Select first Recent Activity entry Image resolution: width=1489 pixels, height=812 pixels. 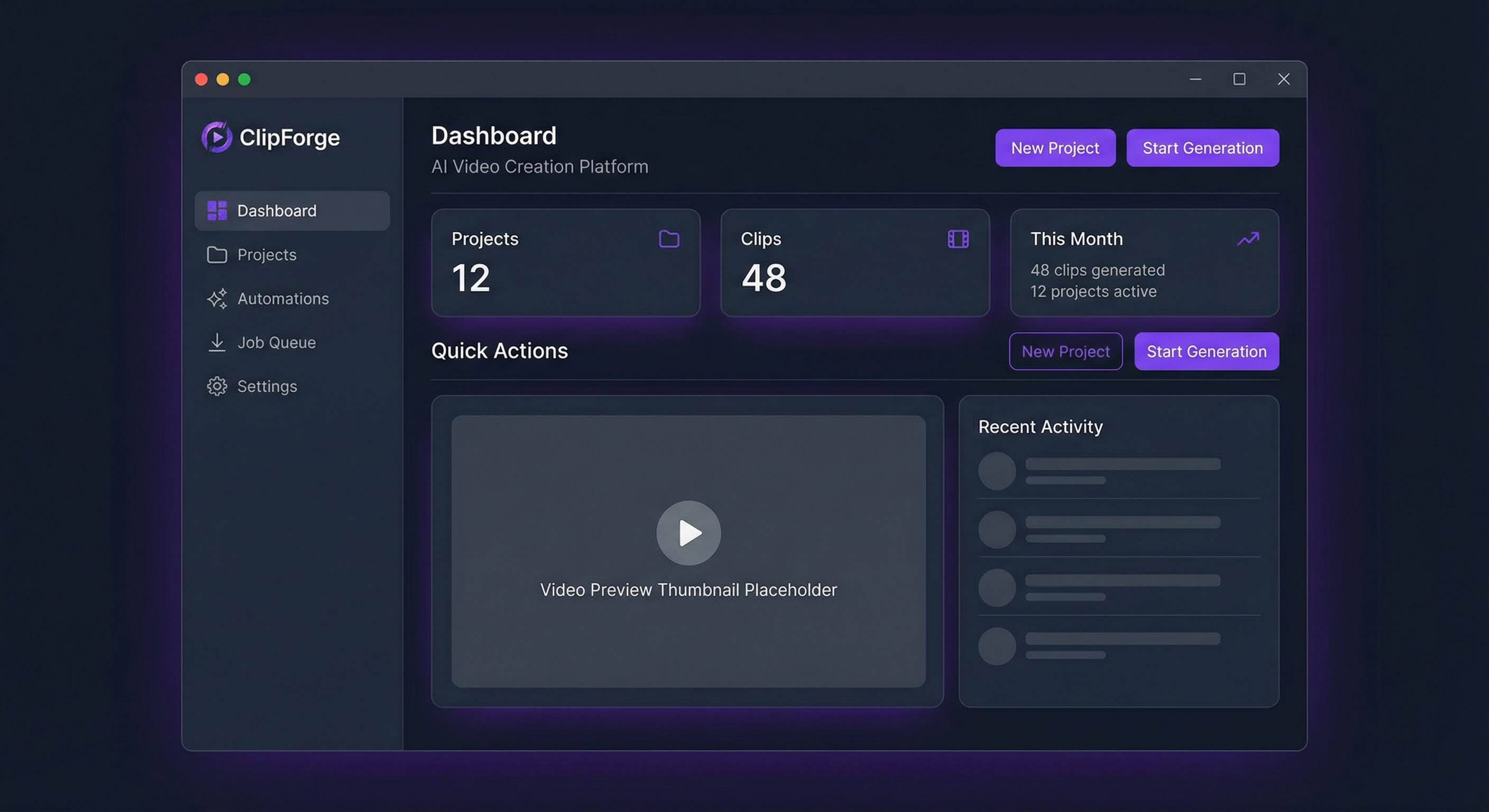1119,471
